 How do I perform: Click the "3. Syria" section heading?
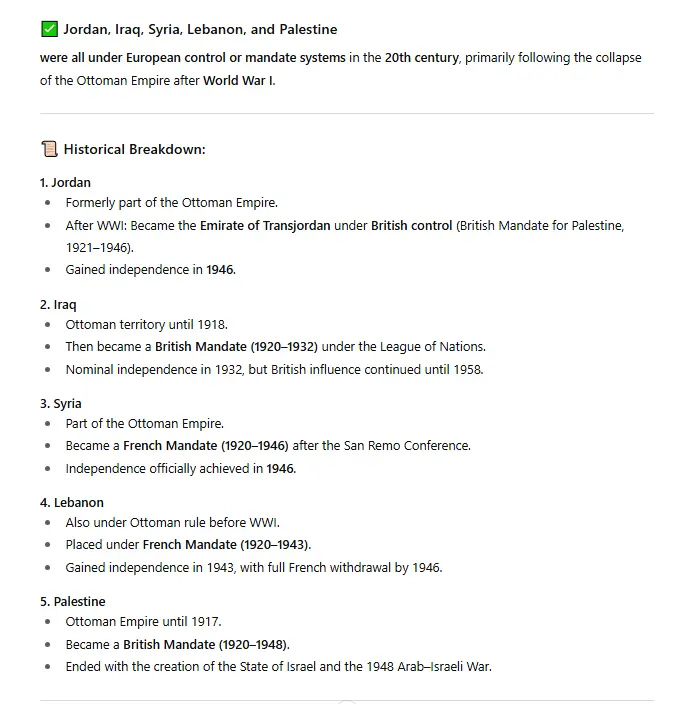click(61, 403)
